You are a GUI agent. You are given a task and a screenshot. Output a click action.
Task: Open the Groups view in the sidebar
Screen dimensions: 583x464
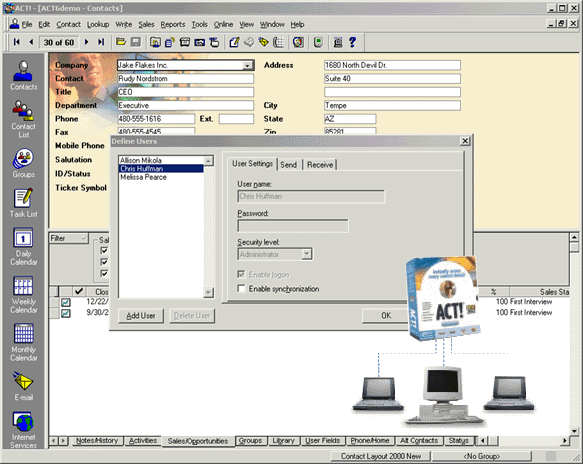pos(23,163)
